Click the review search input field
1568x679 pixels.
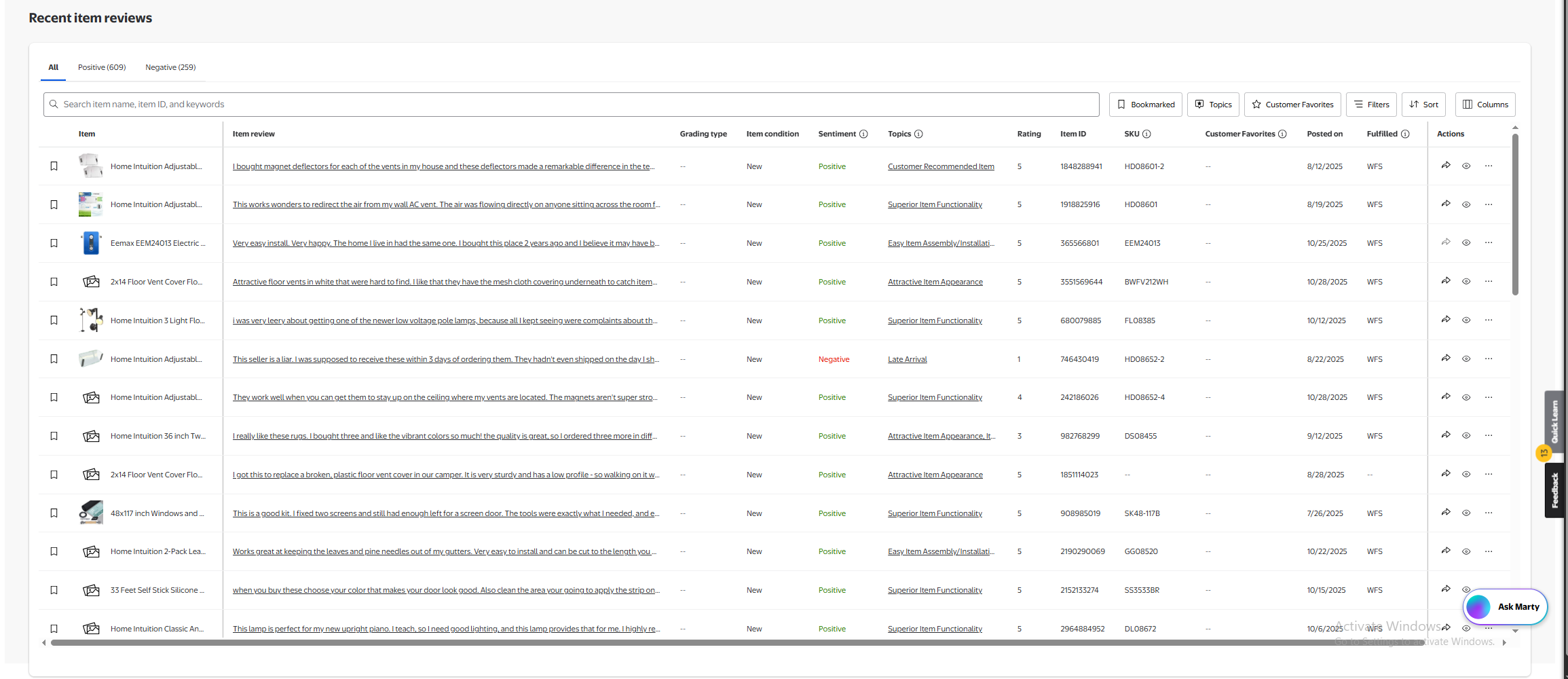(572, 105)
